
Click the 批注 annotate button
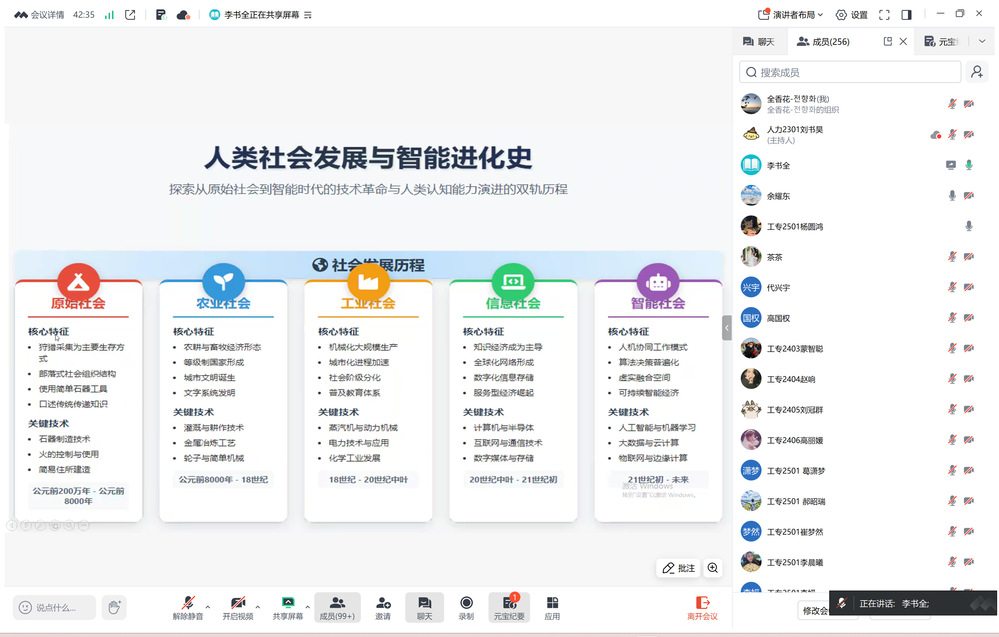tap(678, 568)
